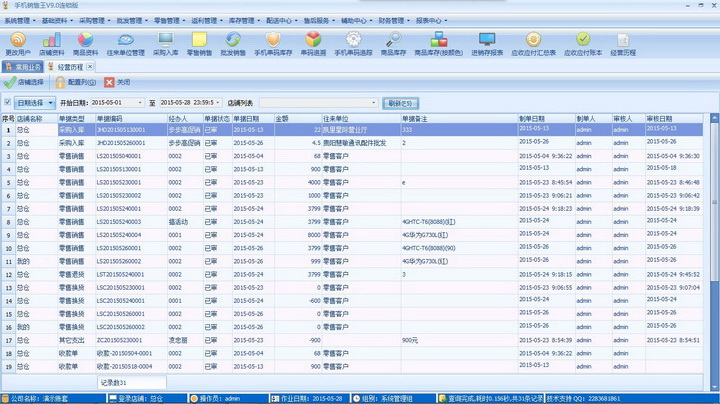This screenshot has width=720, height=404.
Task: Open 往来单位管理 chat bubble icon
Action: coord(125,39)
